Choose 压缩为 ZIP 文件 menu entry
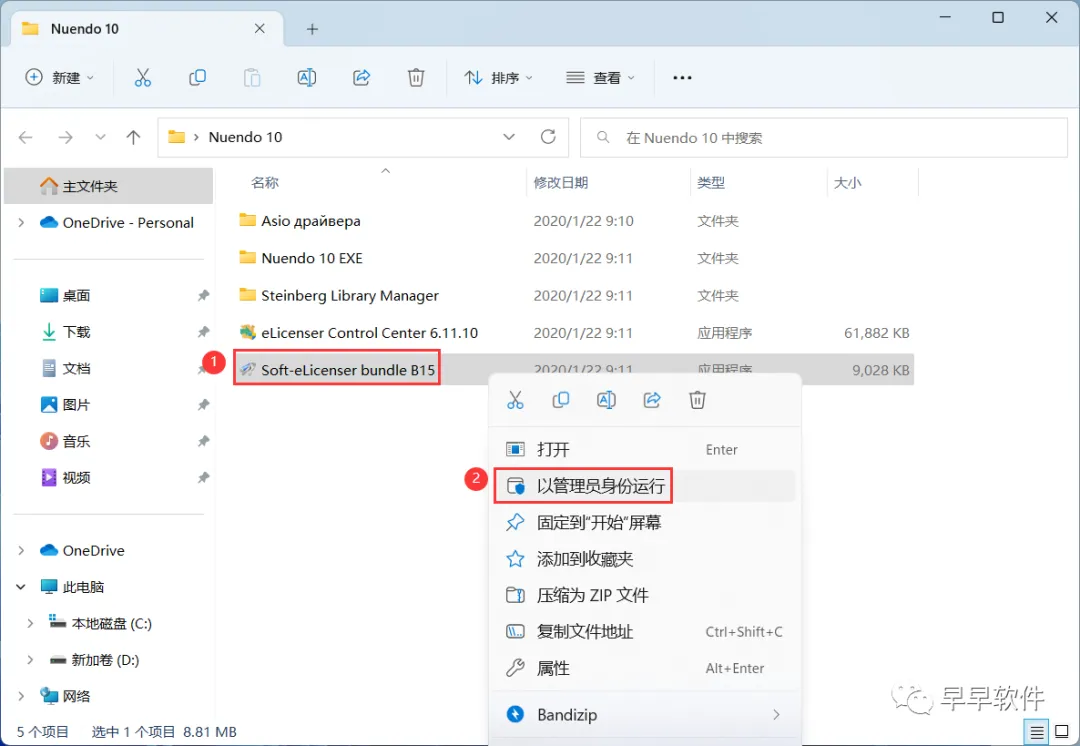Image resolution: width=1080 pixels, height=746 pixels. pos(645,595)
